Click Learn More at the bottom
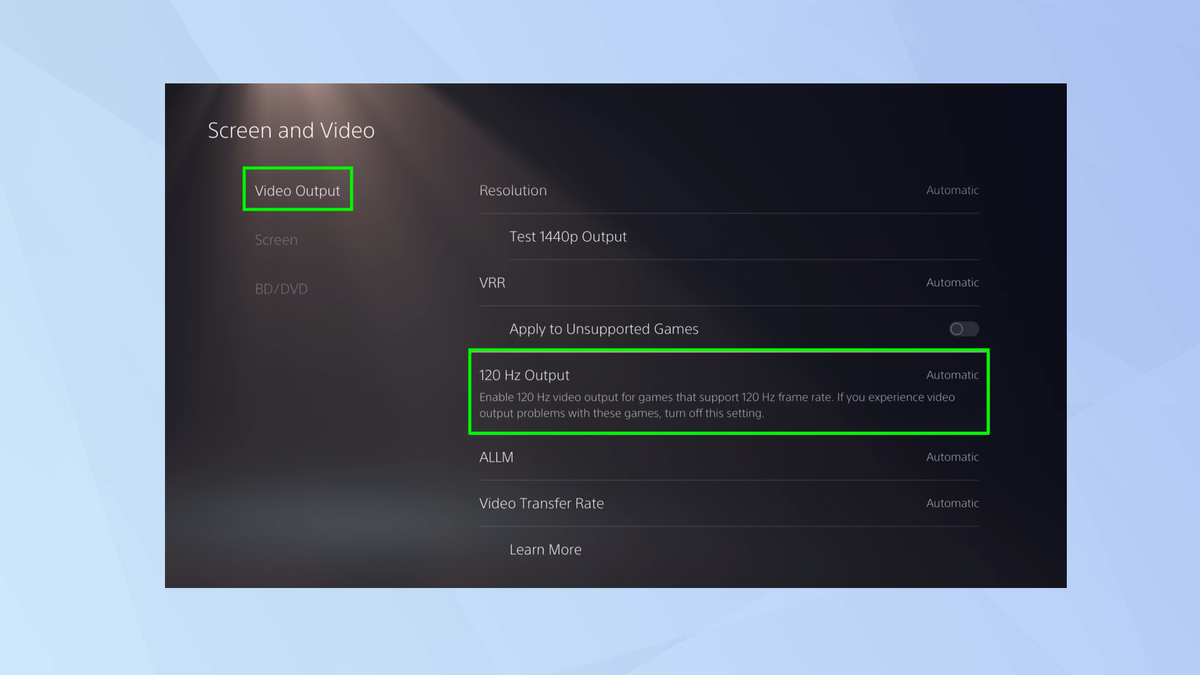The width and height of the screenshot is (1200, 675). click(545, 549)
